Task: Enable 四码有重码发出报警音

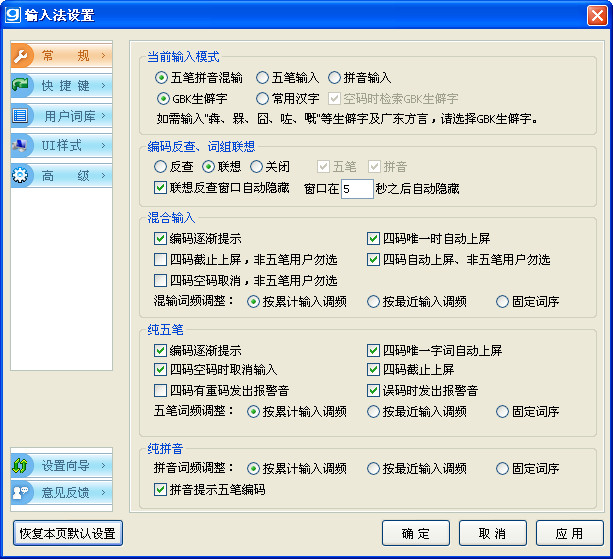Action: [222, 391]
